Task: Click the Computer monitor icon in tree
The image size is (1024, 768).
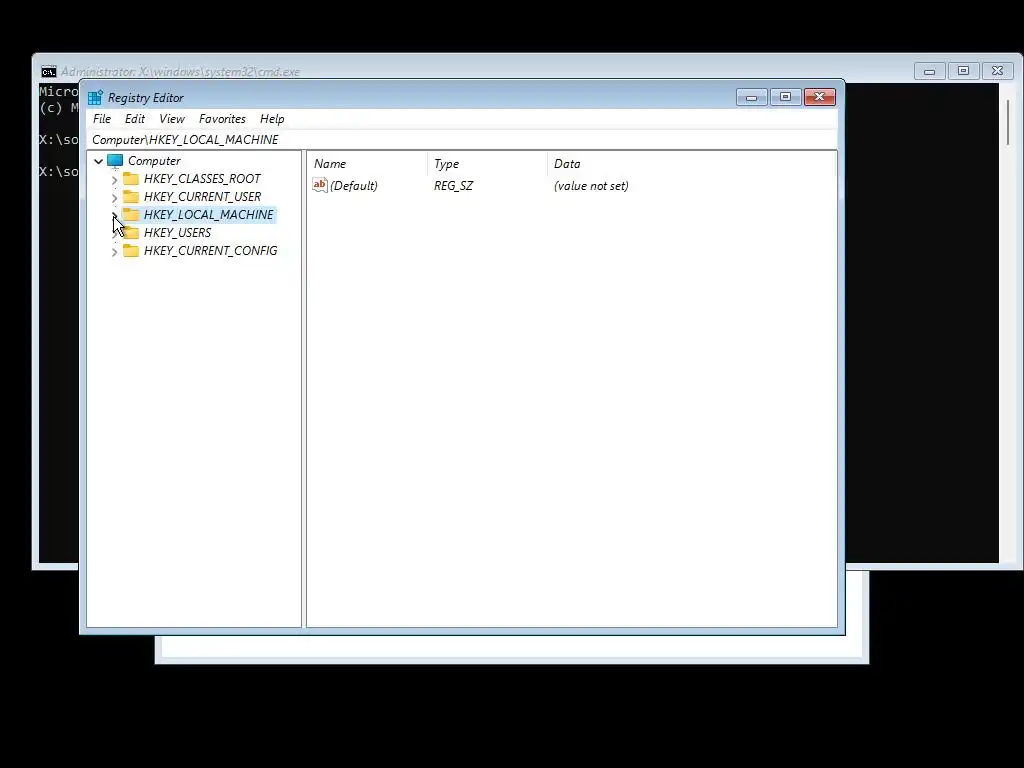Action: pos(115,161)
